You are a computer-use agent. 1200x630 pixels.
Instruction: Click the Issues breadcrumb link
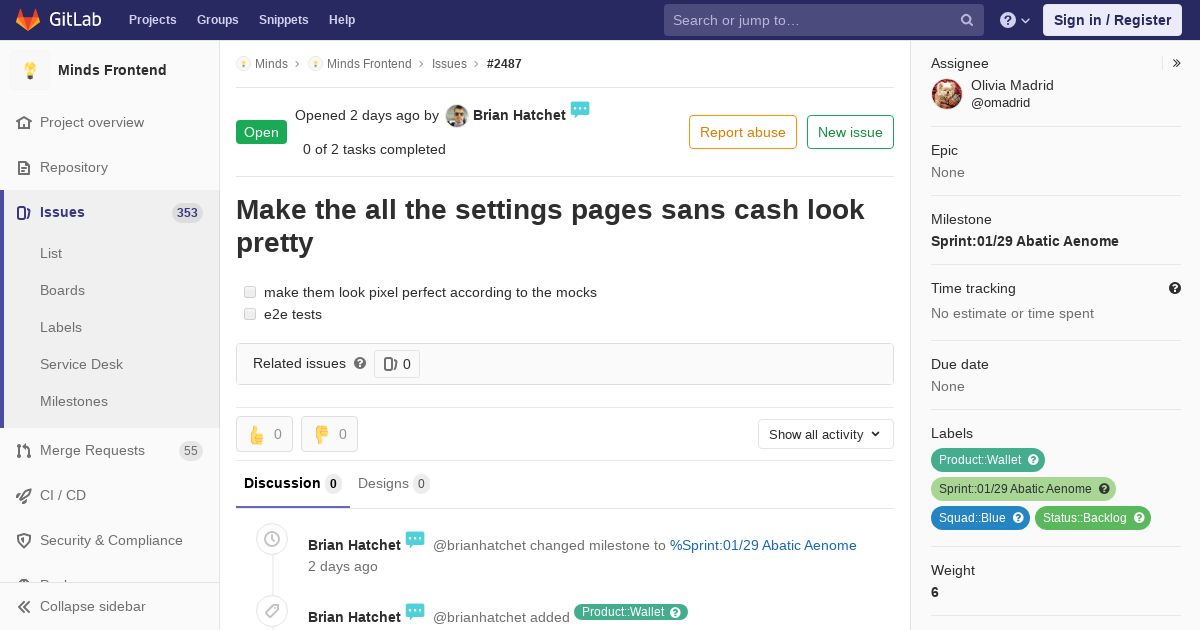pos(449,64)
